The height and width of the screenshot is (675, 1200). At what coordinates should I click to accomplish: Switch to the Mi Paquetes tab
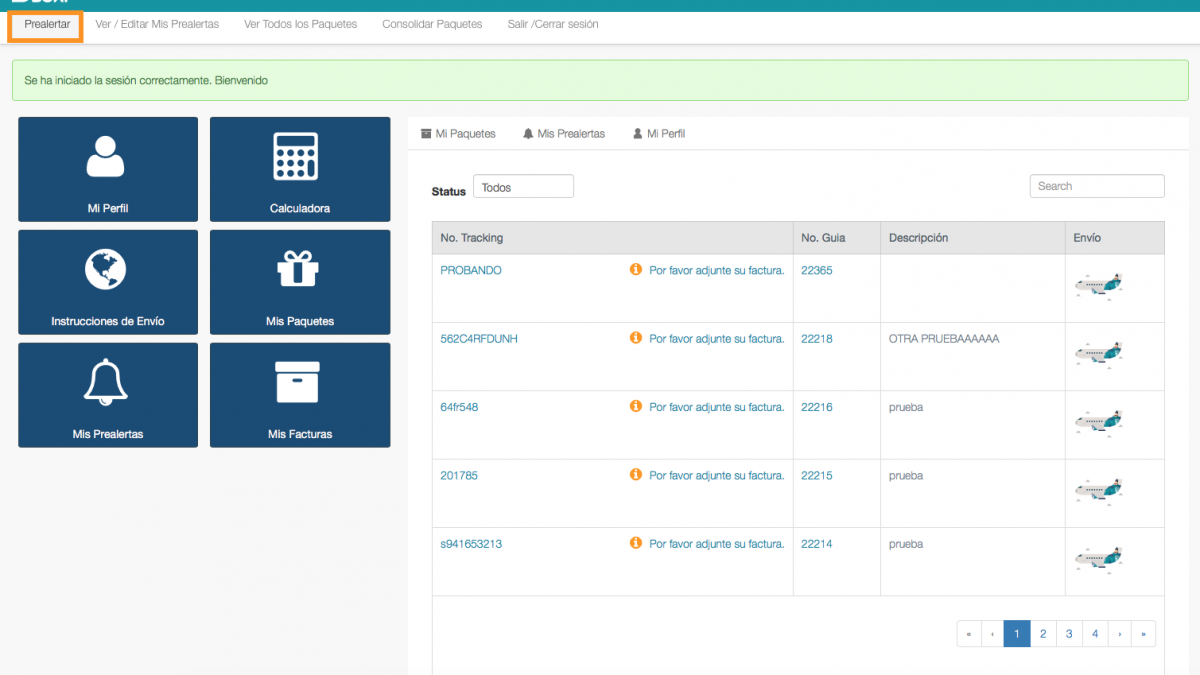458,134
